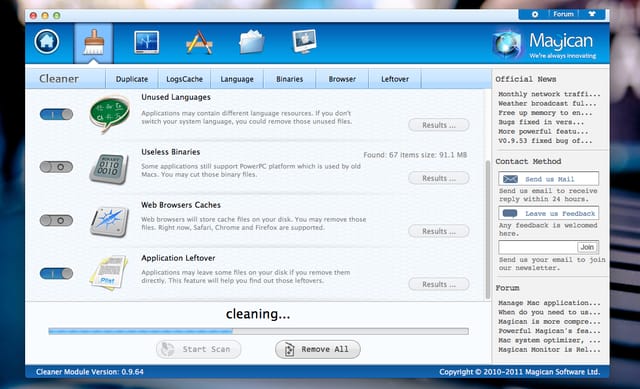Open the Applications manager icon

tap(199, 42)
